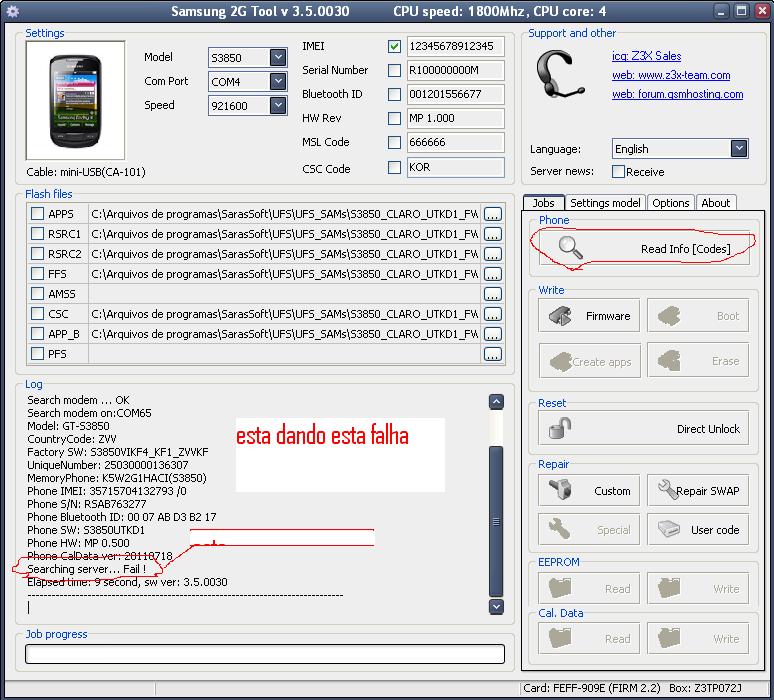
Task: Click the log scroll up arrow
Action: (496, 402)
